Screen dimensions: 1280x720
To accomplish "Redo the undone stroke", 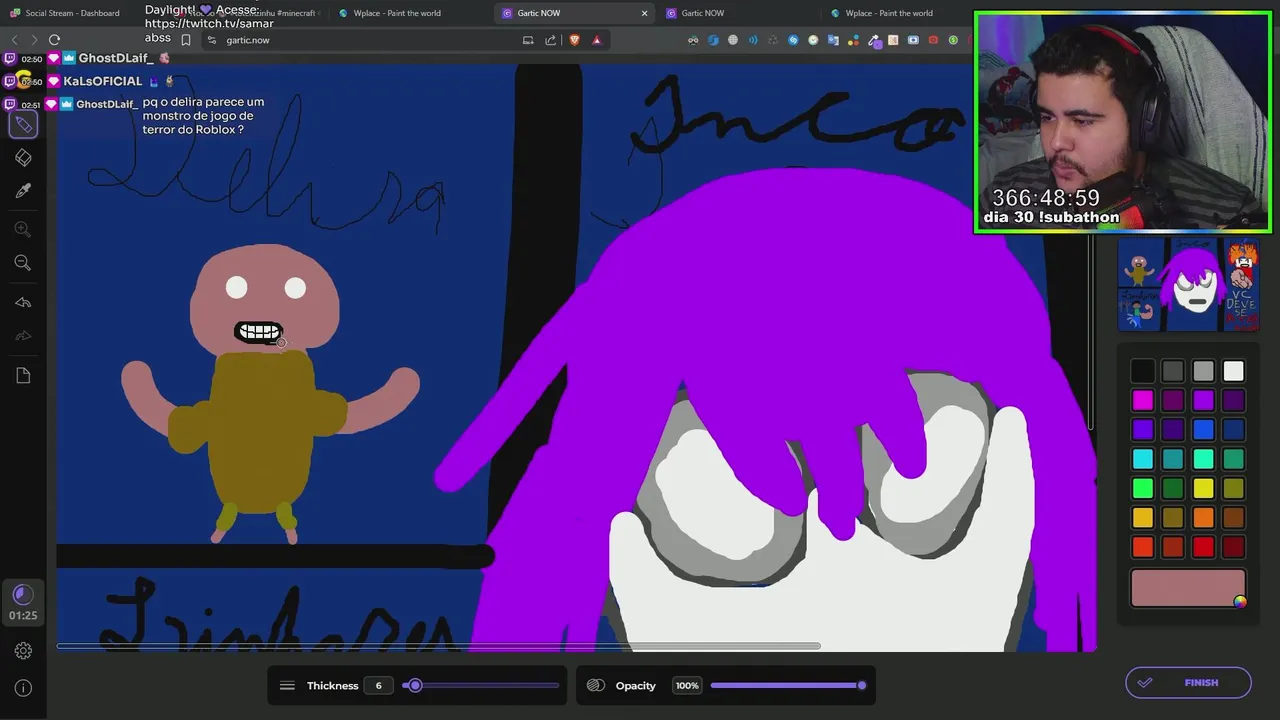I will pos(23,335).
